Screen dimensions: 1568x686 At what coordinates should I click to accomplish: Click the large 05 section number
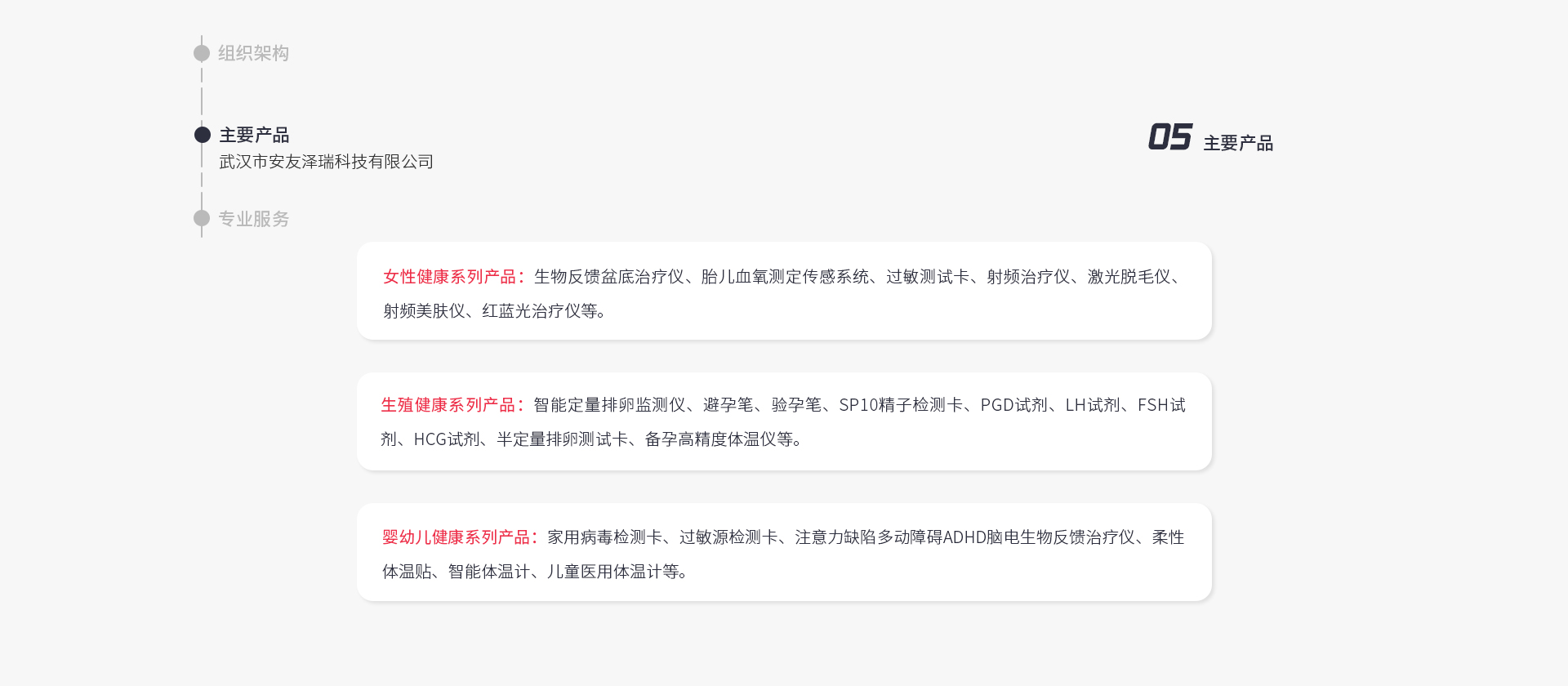click(1169, 137)
